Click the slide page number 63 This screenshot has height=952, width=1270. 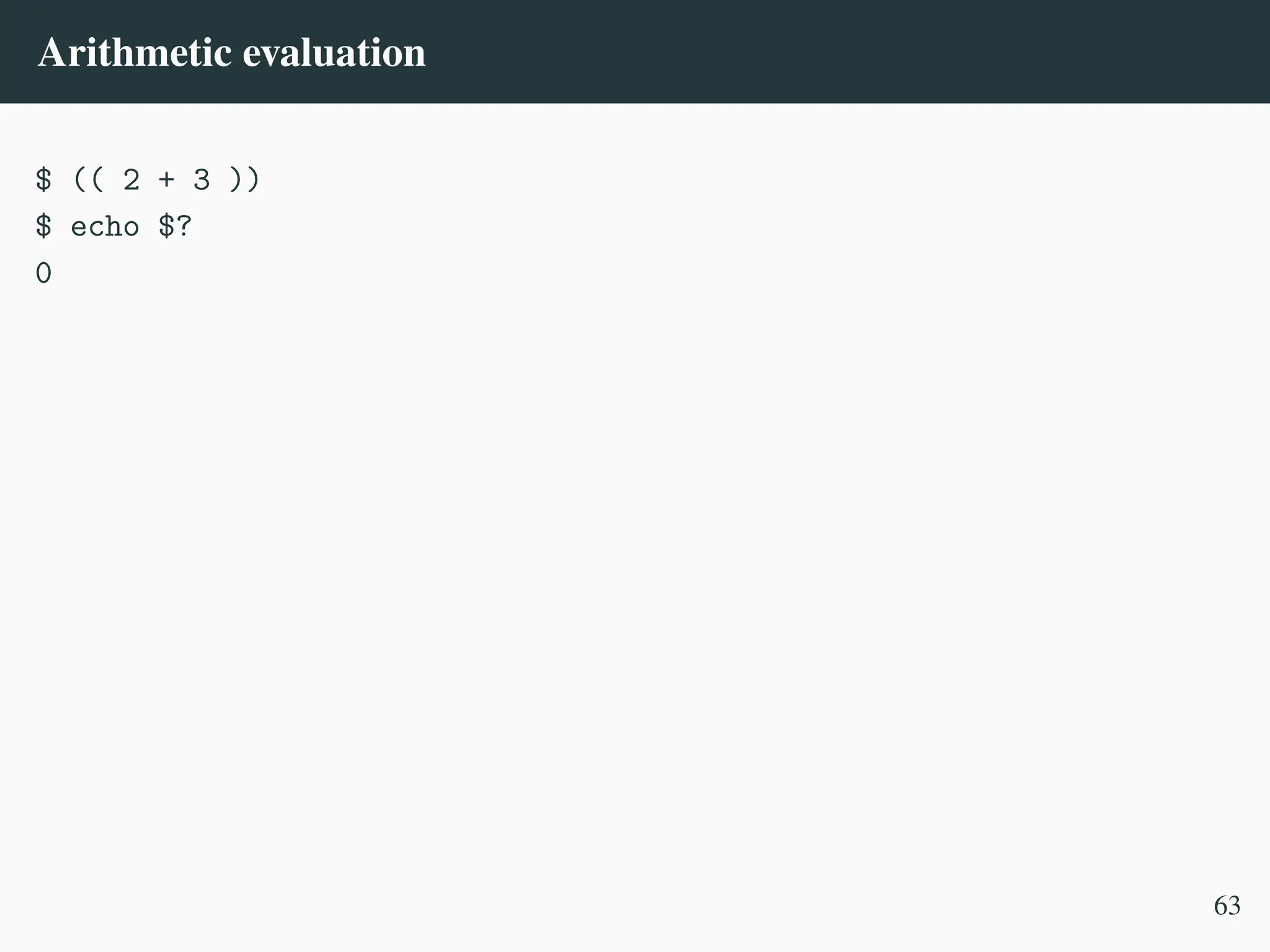1227,906
